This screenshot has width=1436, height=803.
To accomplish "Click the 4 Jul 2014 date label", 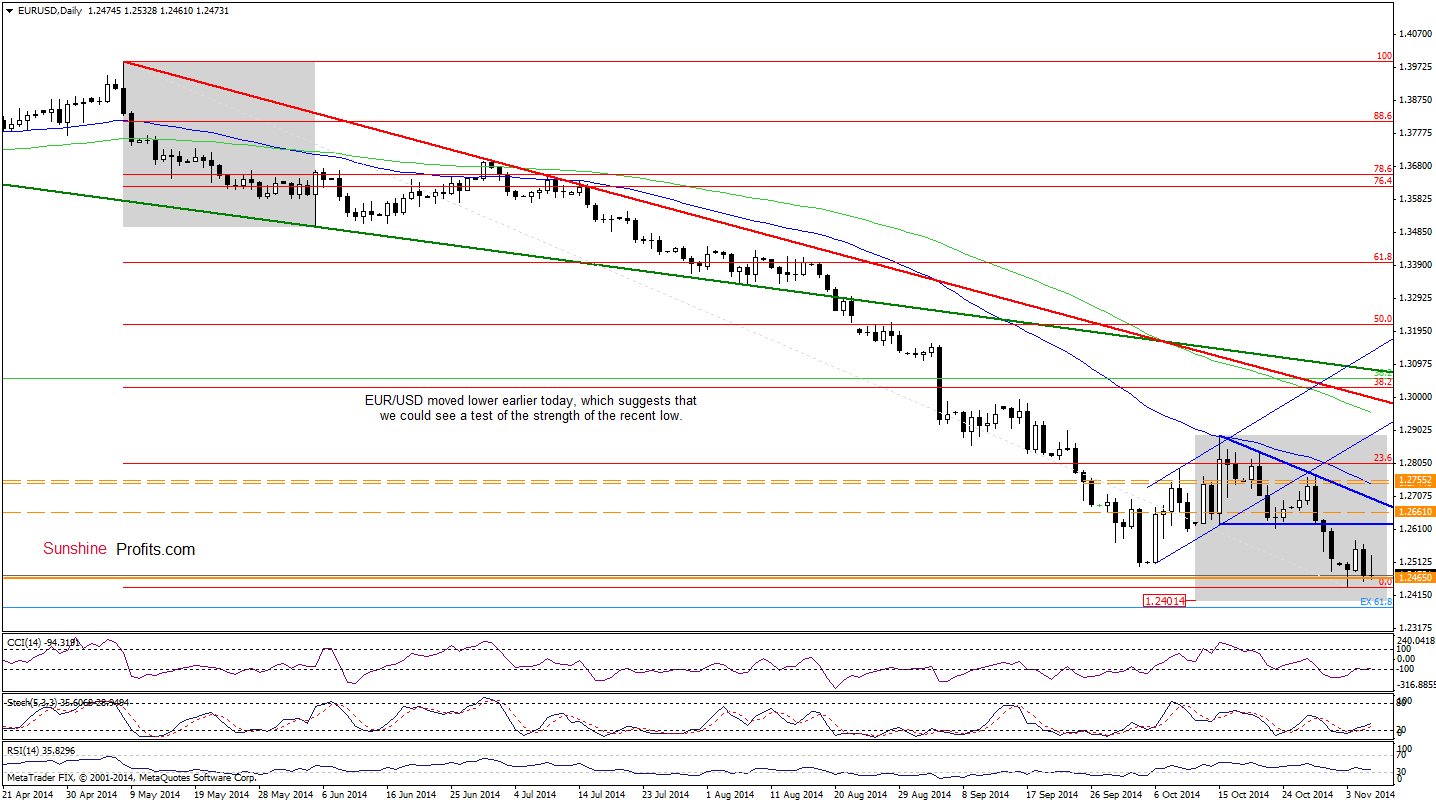I will coord(534,794).
